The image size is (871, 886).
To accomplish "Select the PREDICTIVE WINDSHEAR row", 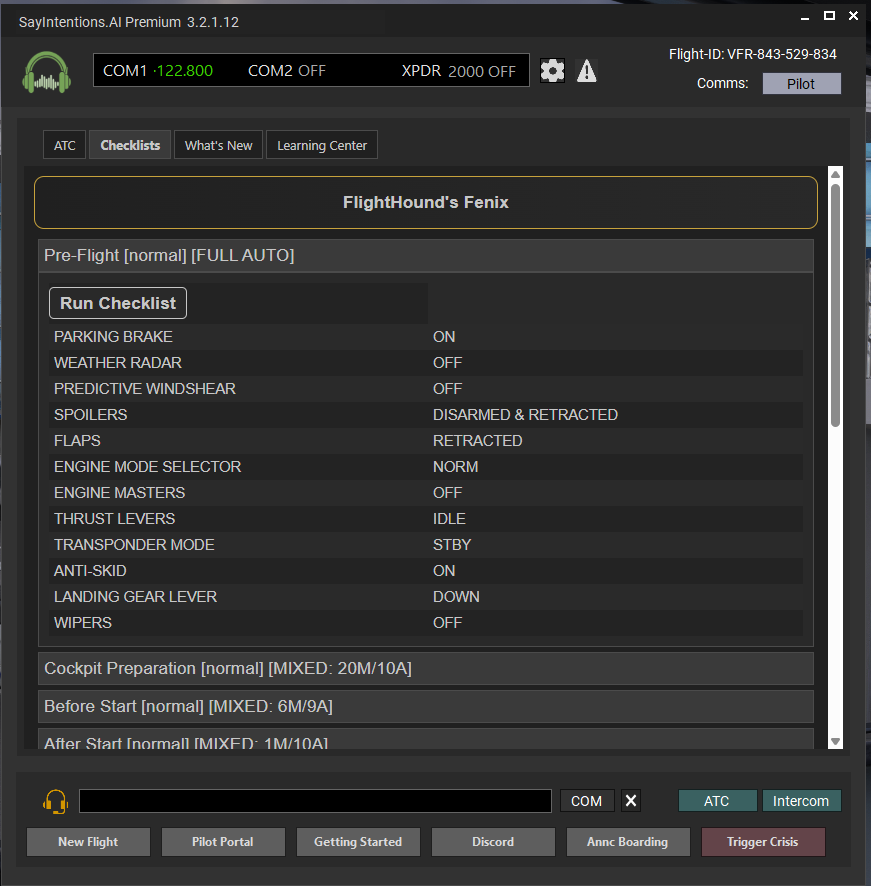I will click(x=426, y=389).
